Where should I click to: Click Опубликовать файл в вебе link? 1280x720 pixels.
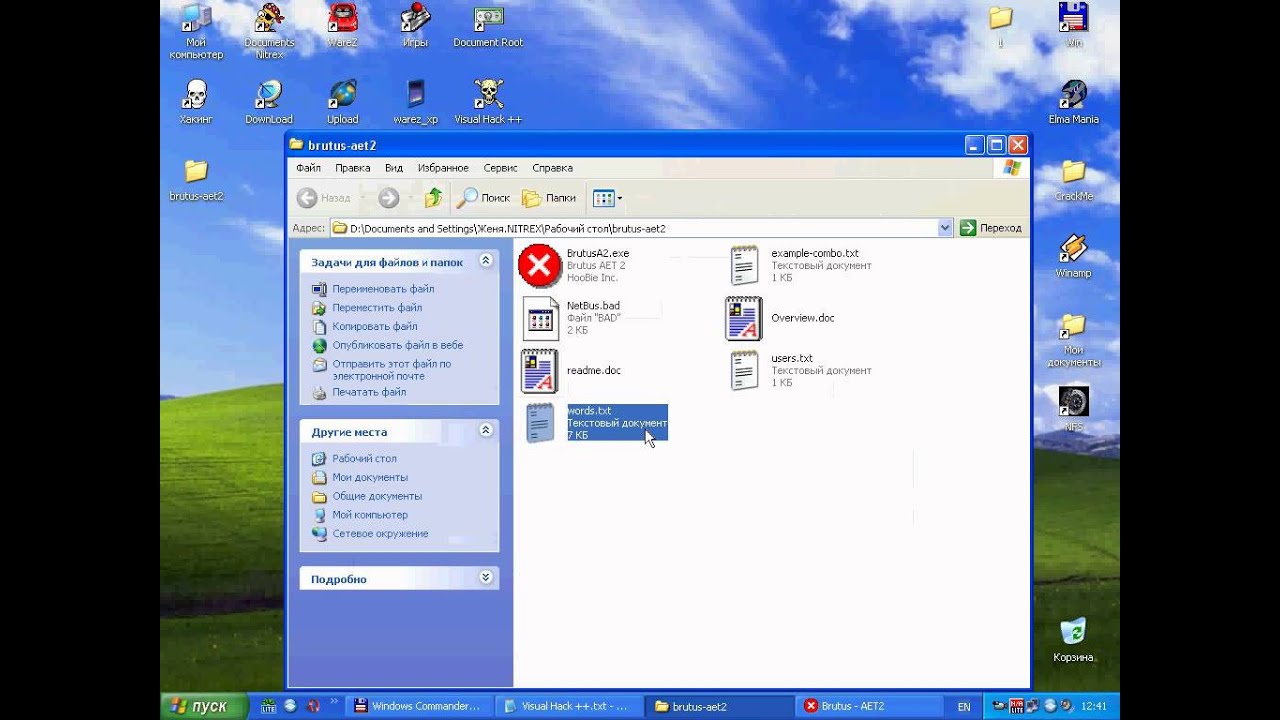398,345
